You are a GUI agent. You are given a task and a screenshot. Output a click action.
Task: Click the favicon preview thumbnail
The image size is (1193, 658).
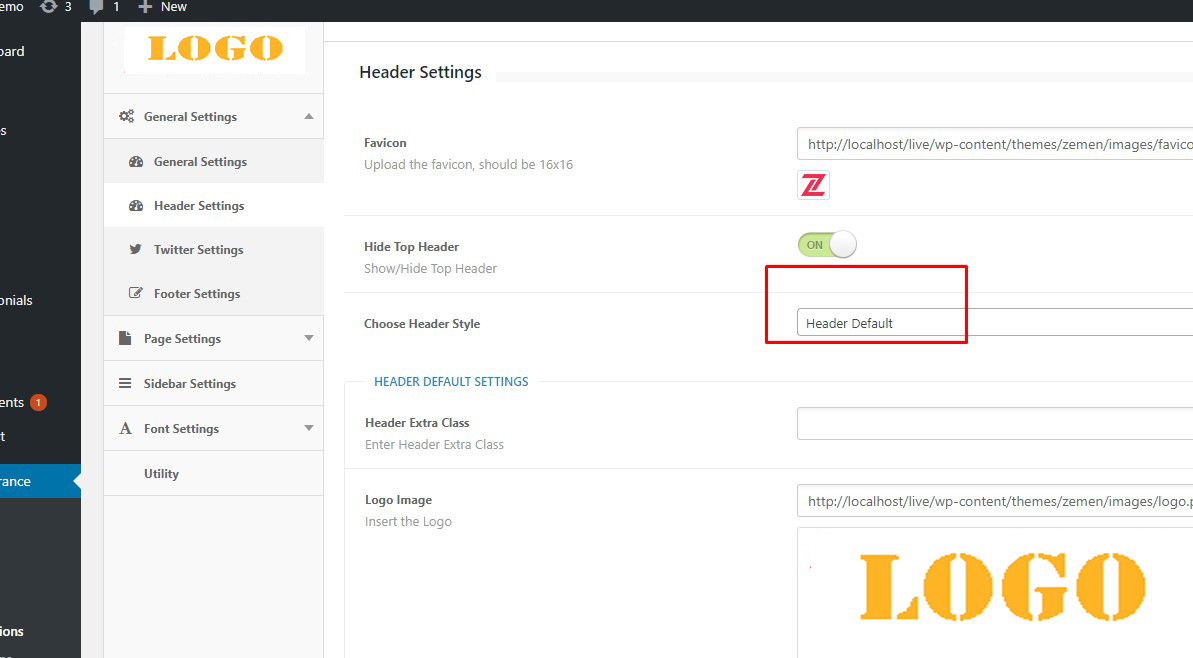coord(813,185)
